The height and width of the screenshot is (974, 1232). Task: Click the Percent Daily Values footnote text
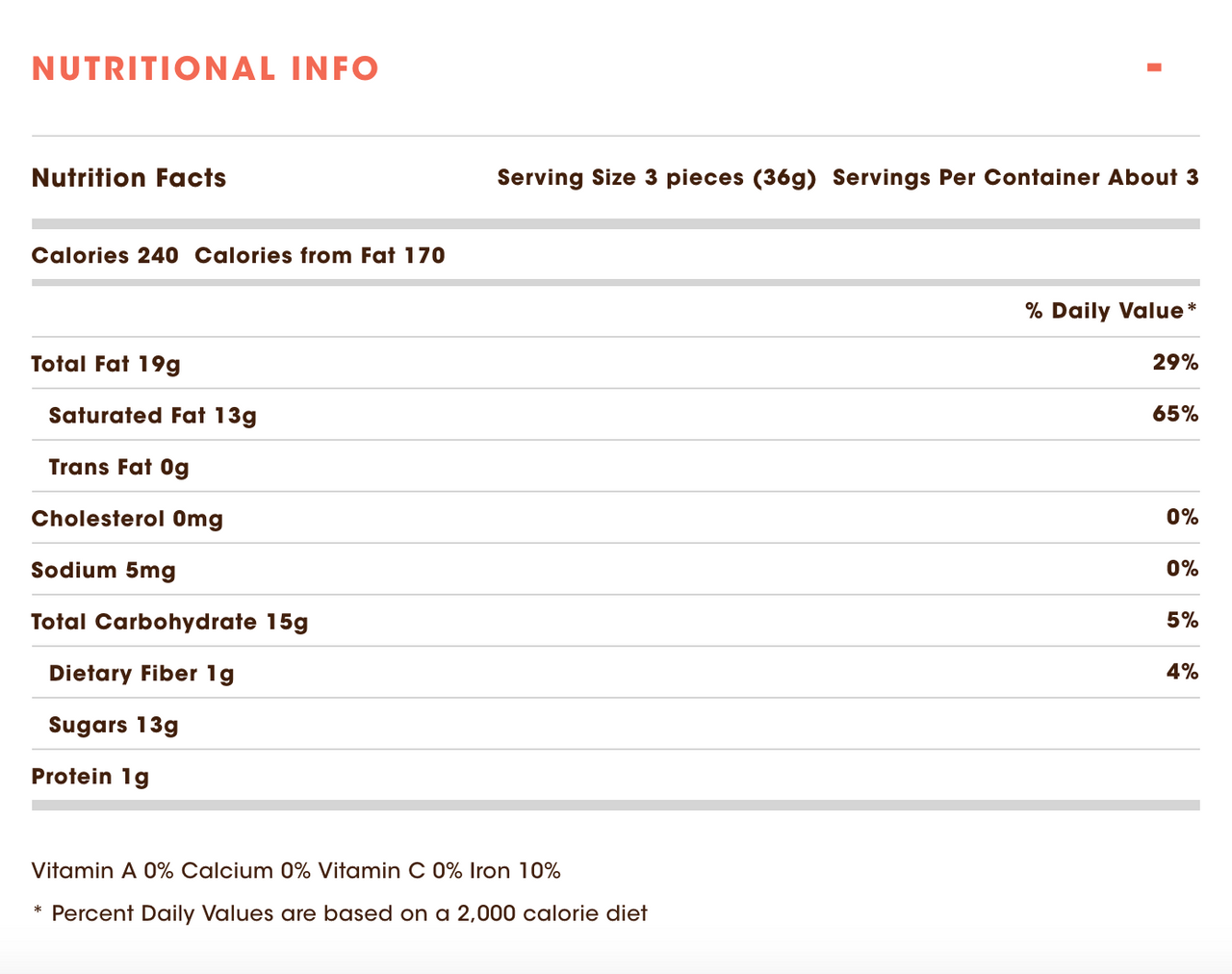[341, 913]
